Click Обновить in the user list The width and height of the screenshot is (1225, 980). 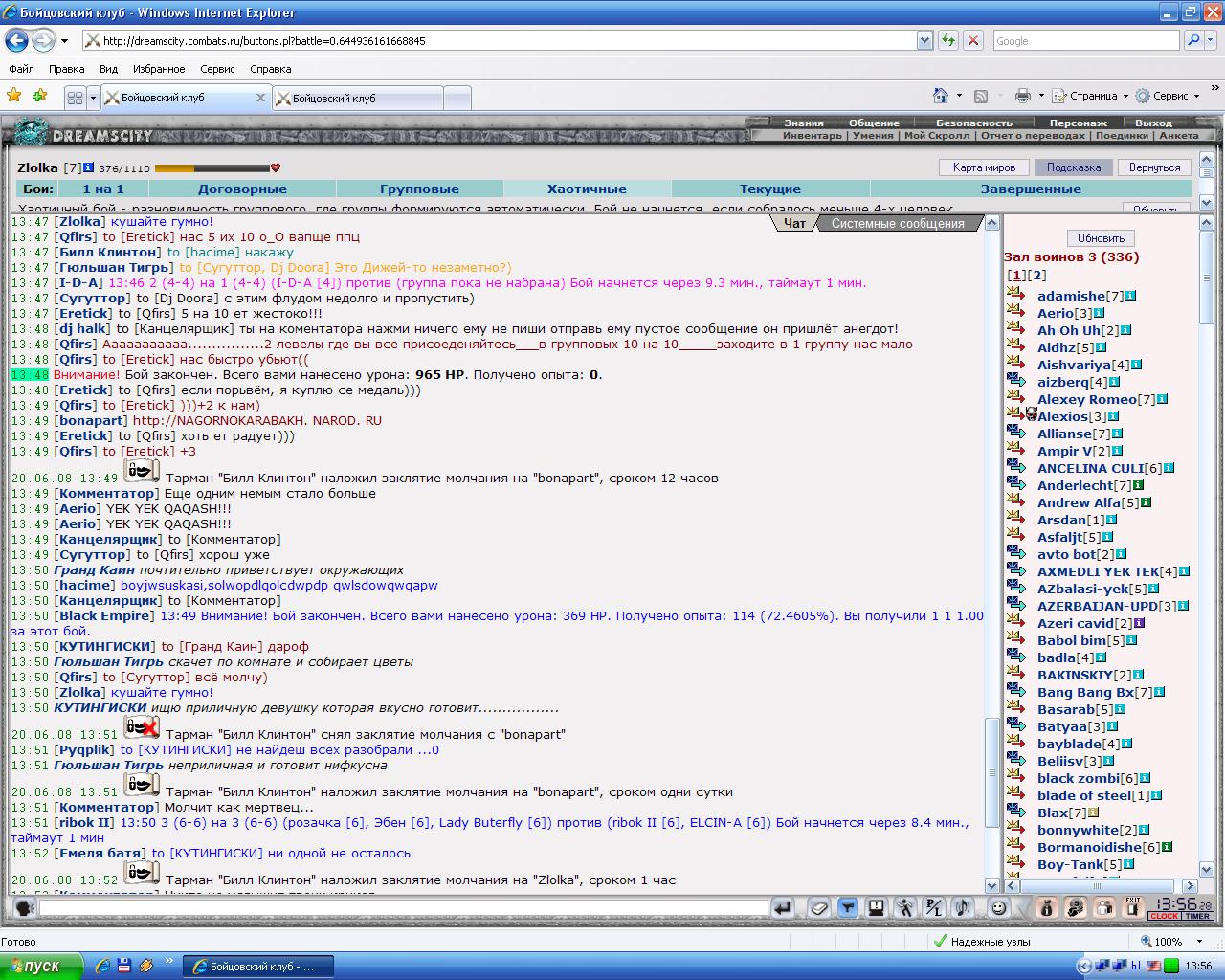pyautogui.click(x=1101, y=238)
